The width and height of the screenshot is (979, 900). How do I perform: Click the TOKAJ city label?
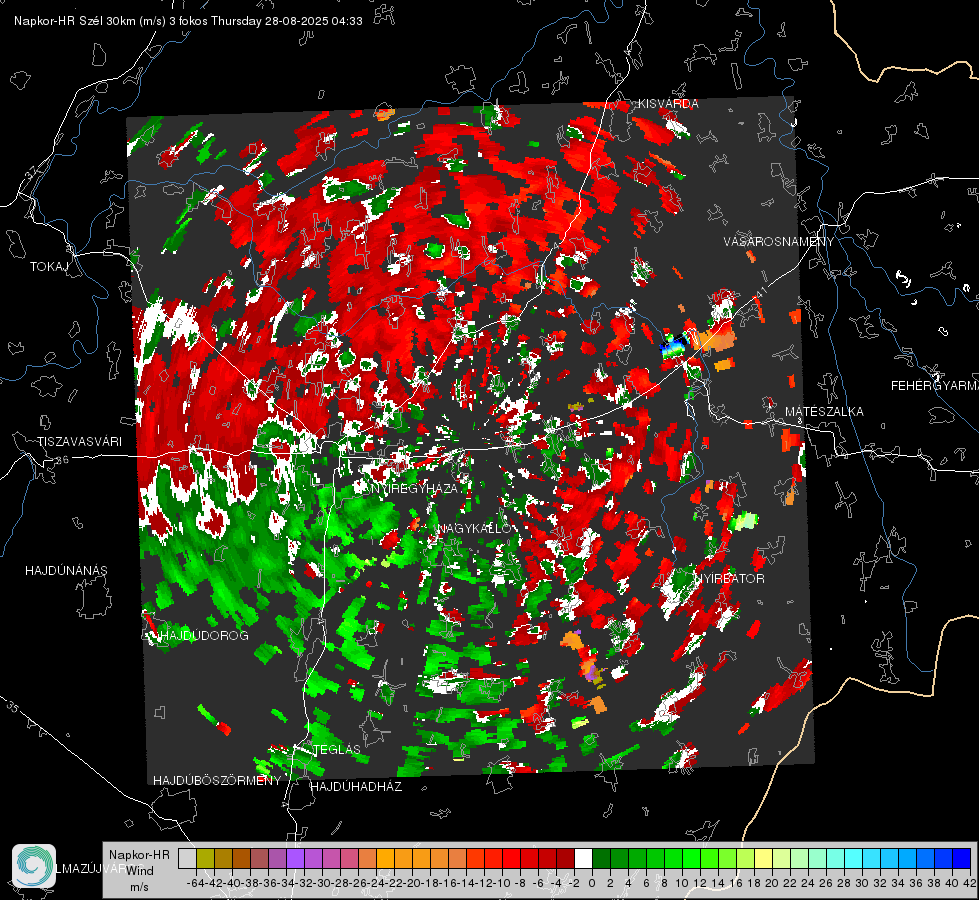point(49,267)
